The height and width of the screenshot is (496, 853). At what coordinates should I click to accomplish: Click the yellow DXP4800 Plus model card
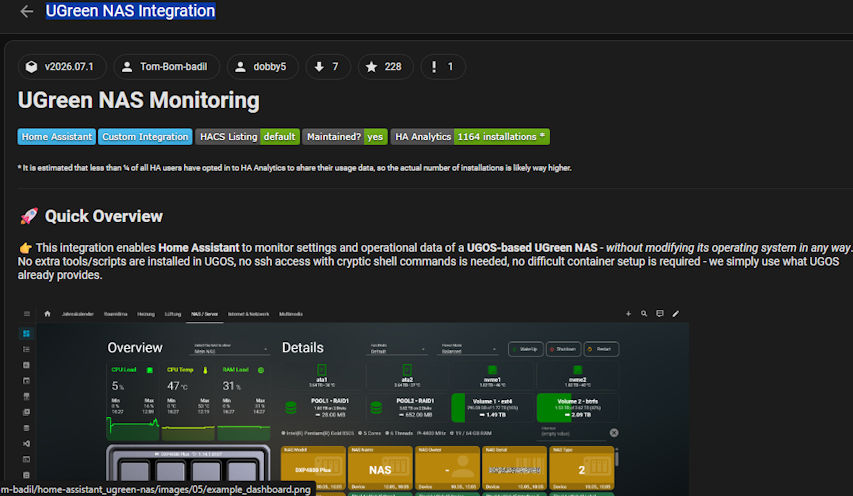pos(313,468)
